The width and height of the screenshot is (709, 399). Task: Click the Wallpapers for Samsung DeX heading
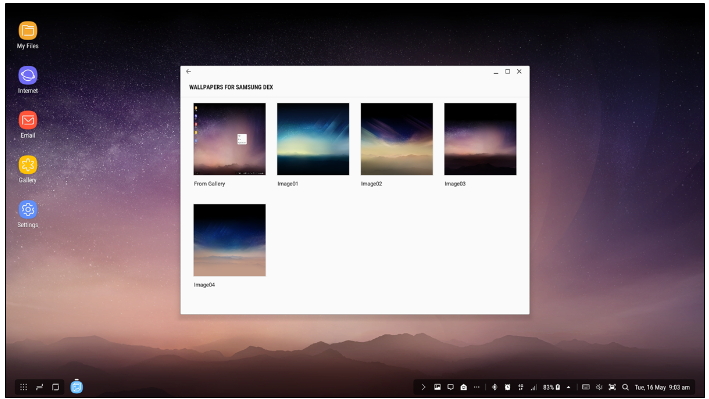coord(231,87)
